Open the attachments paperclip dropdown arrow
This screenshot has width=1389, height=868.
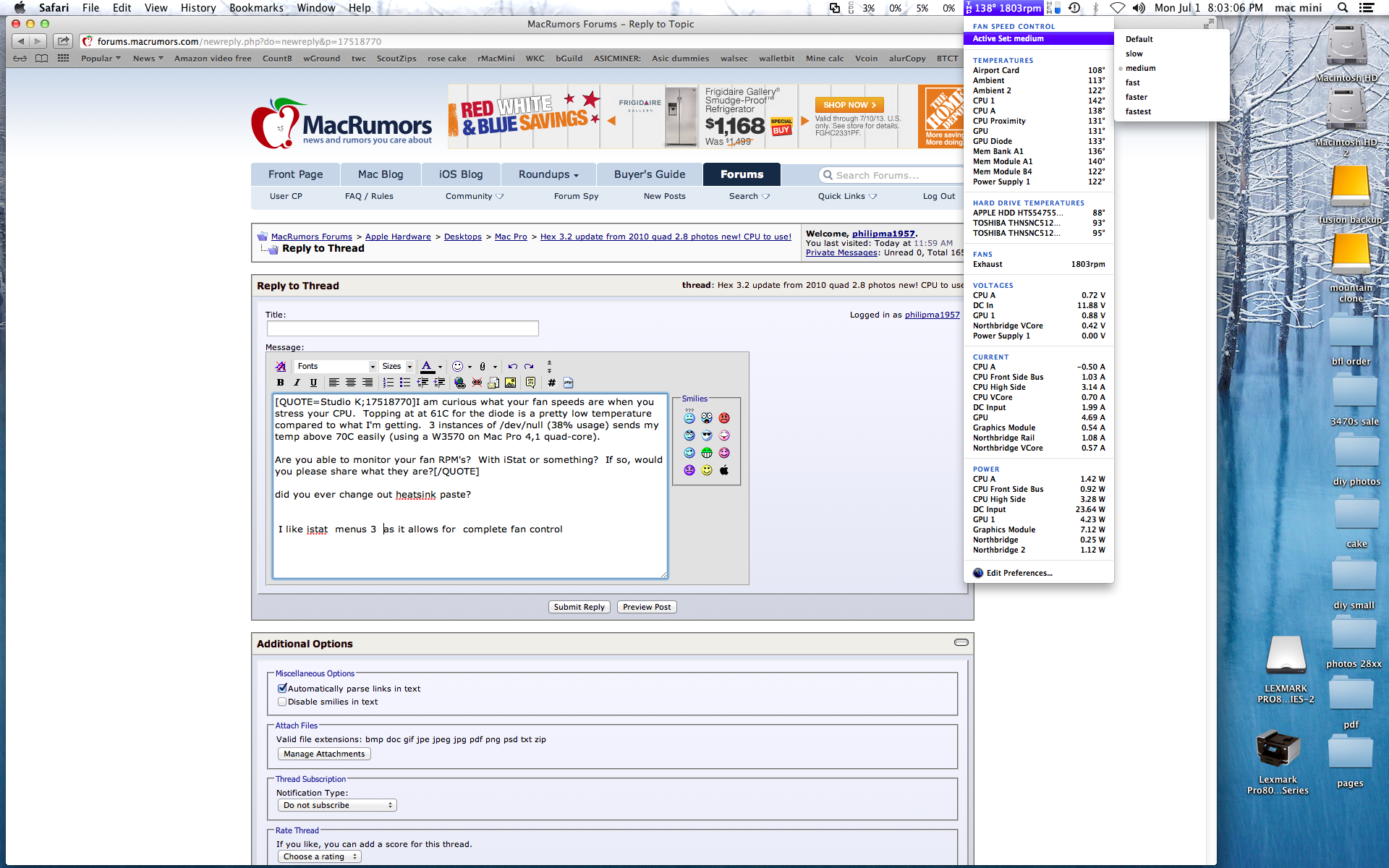(x=495, y=367)
